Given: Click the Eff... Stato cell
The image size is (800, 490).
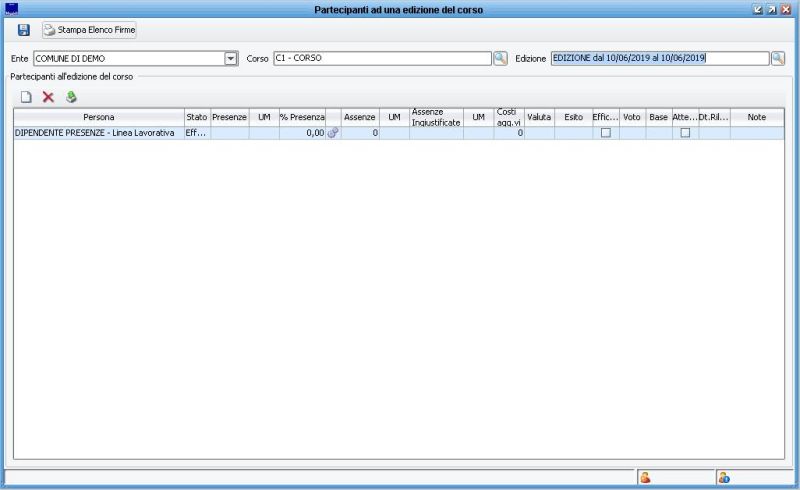Looking at the screenshot, I should tap(197, 133).
